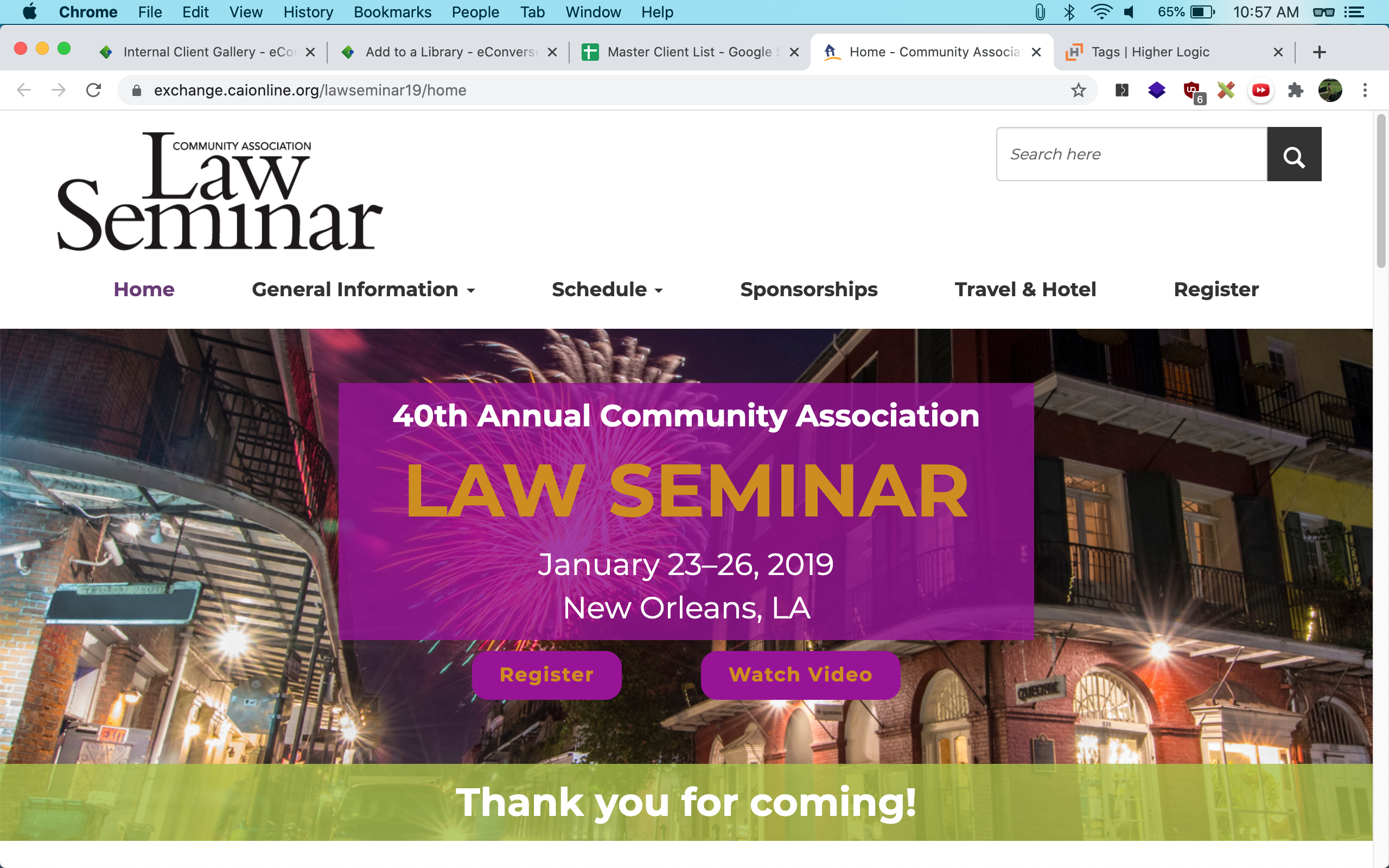Click the purple Register banner button
The width and height of the screenshot is (1389, 868).
coord(546,674)
